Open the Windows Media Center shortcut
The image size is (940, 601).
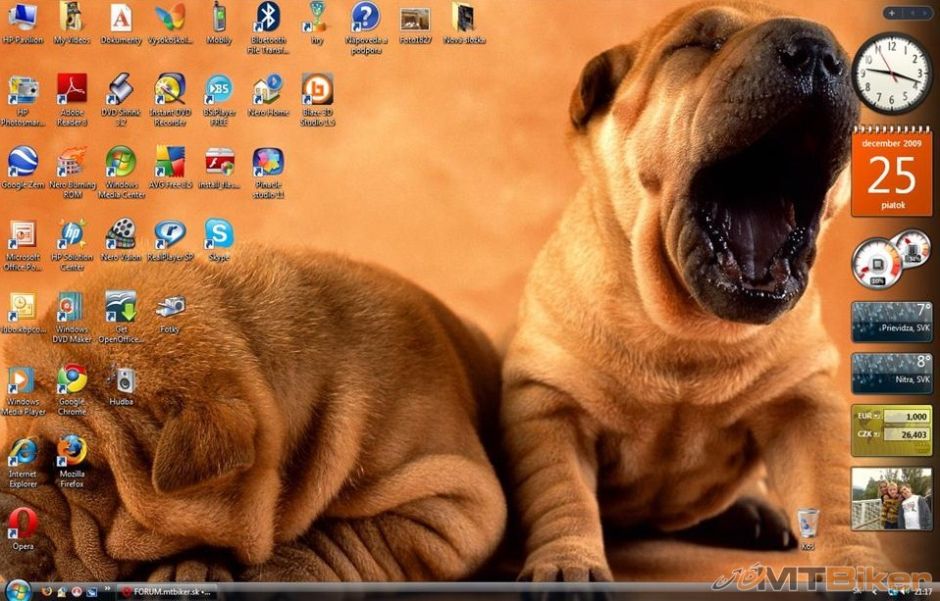pos(121,162)
